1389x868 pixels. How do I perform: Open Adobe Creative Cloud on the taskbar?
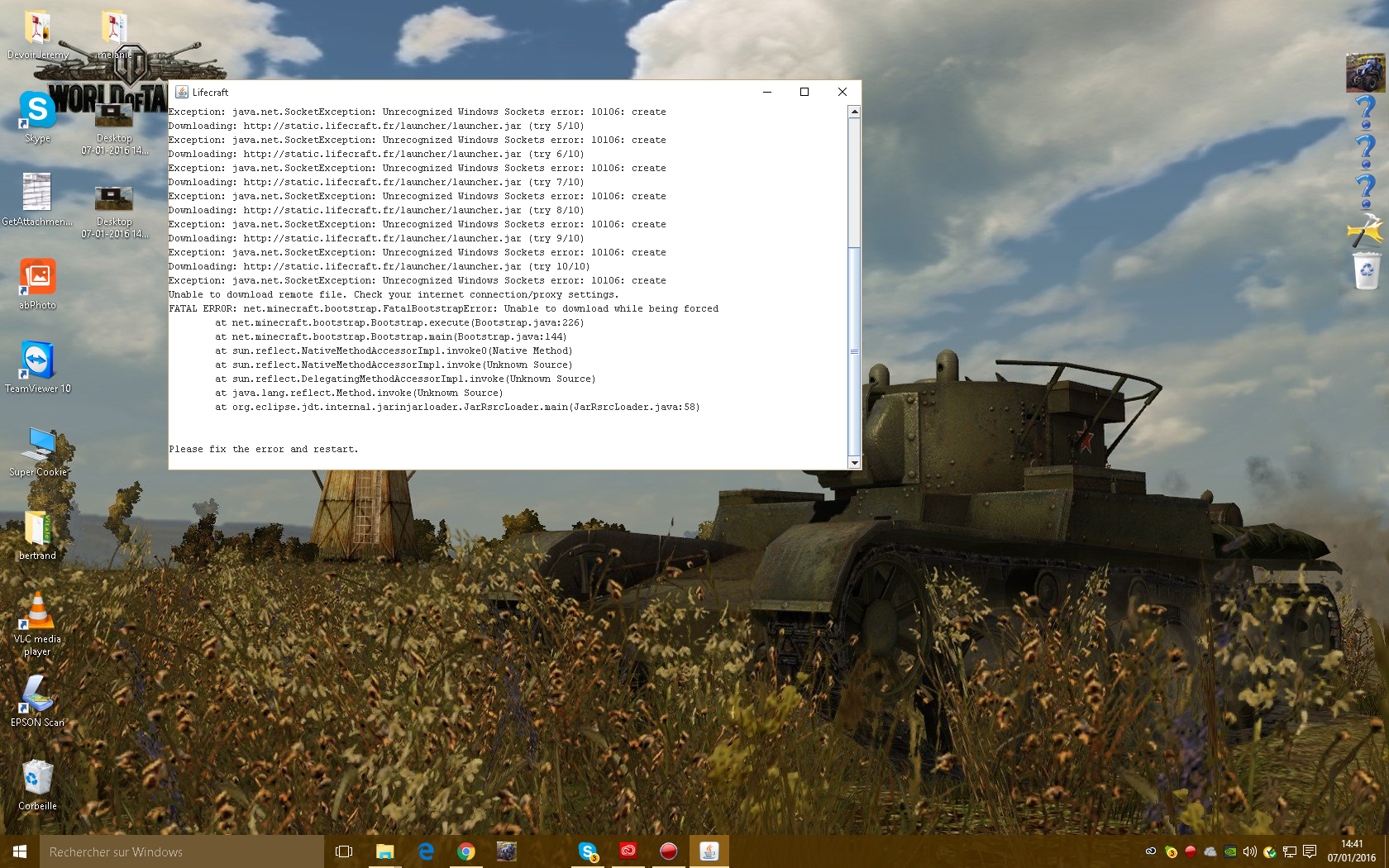(x=628, y=851)
